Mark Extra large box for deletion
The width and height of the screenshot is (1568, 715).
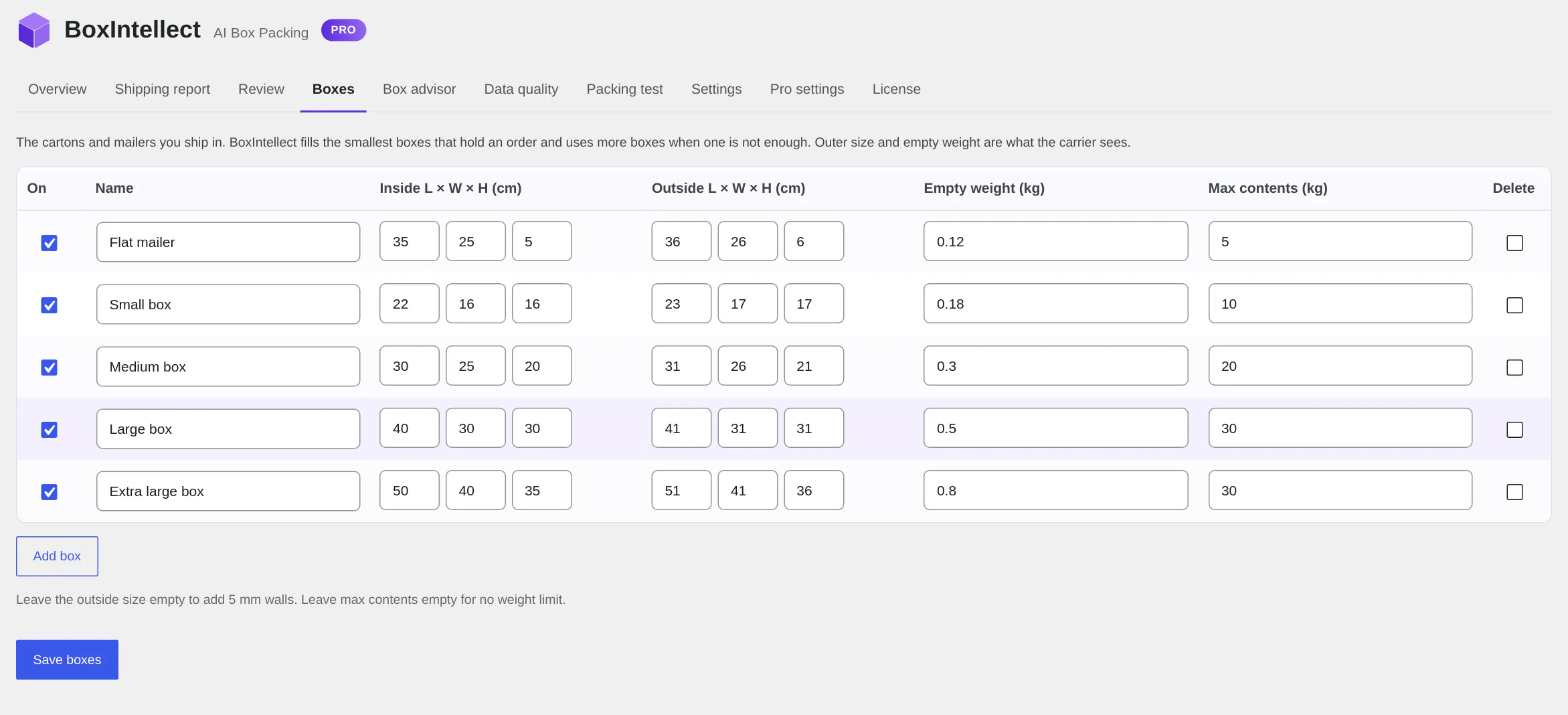click(1514, 491)
